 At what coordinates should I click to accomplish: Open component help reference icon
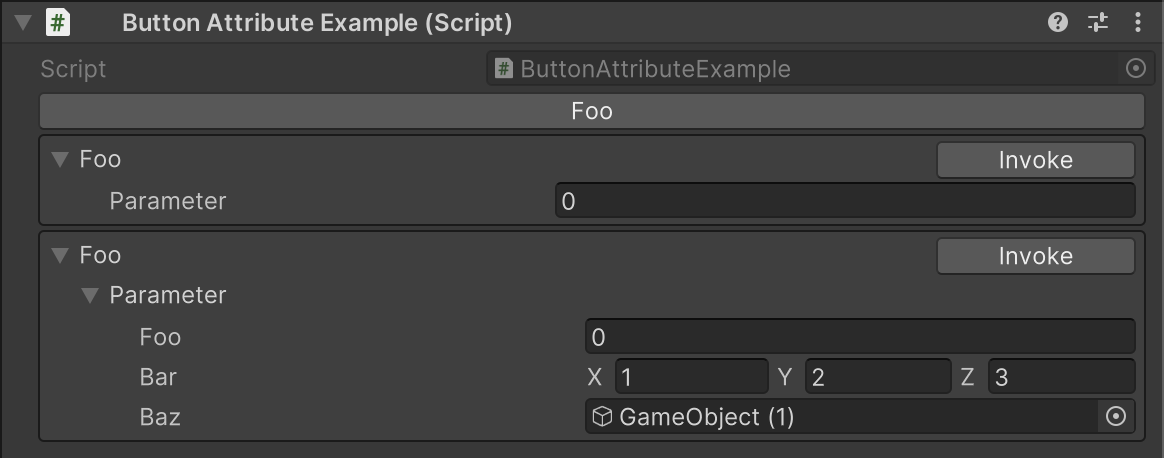tap(1058, 22)
